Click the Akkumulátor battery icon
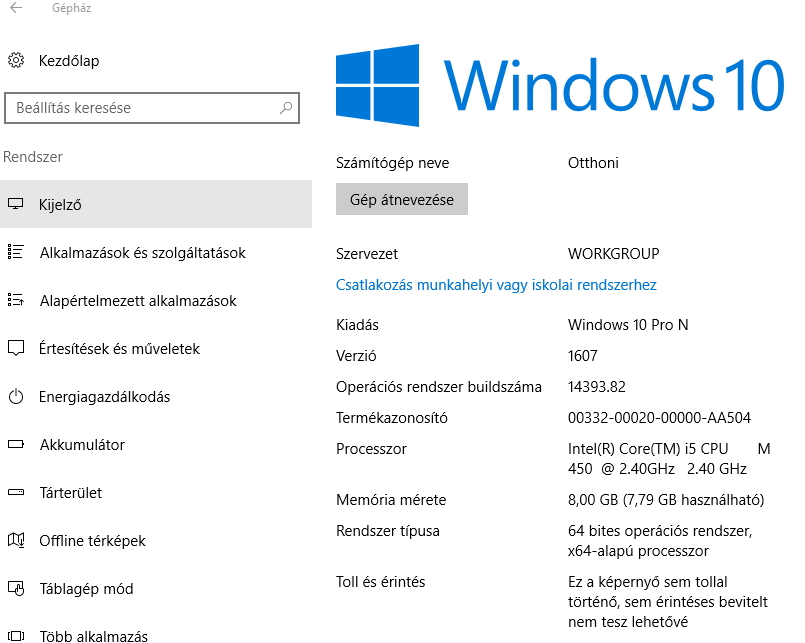 [16, 444]
